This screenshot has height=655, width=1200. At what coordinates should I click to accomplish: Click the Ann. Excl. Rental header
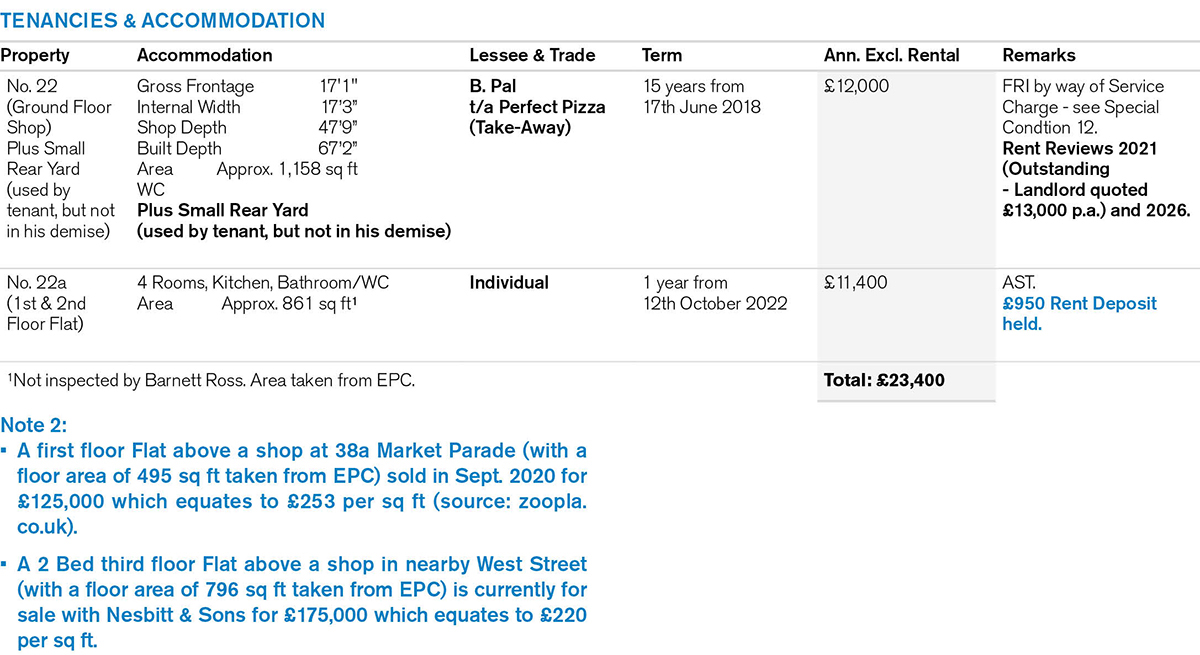892,56
